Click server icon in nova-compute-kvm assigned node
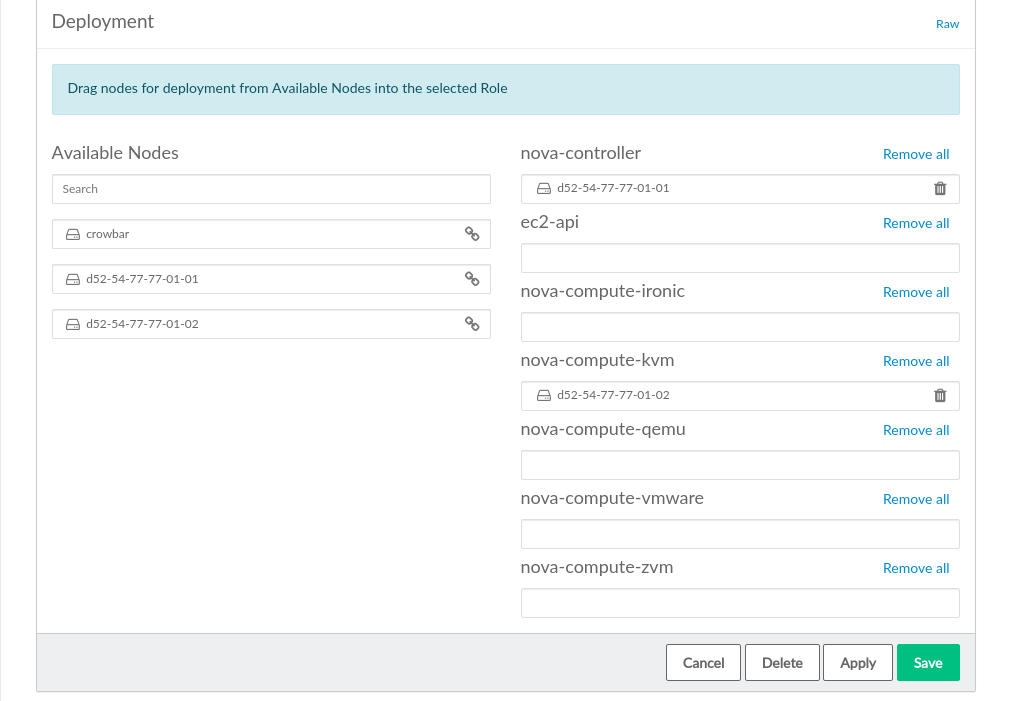This screenshot has width=1010, height=701. (544, 395)
